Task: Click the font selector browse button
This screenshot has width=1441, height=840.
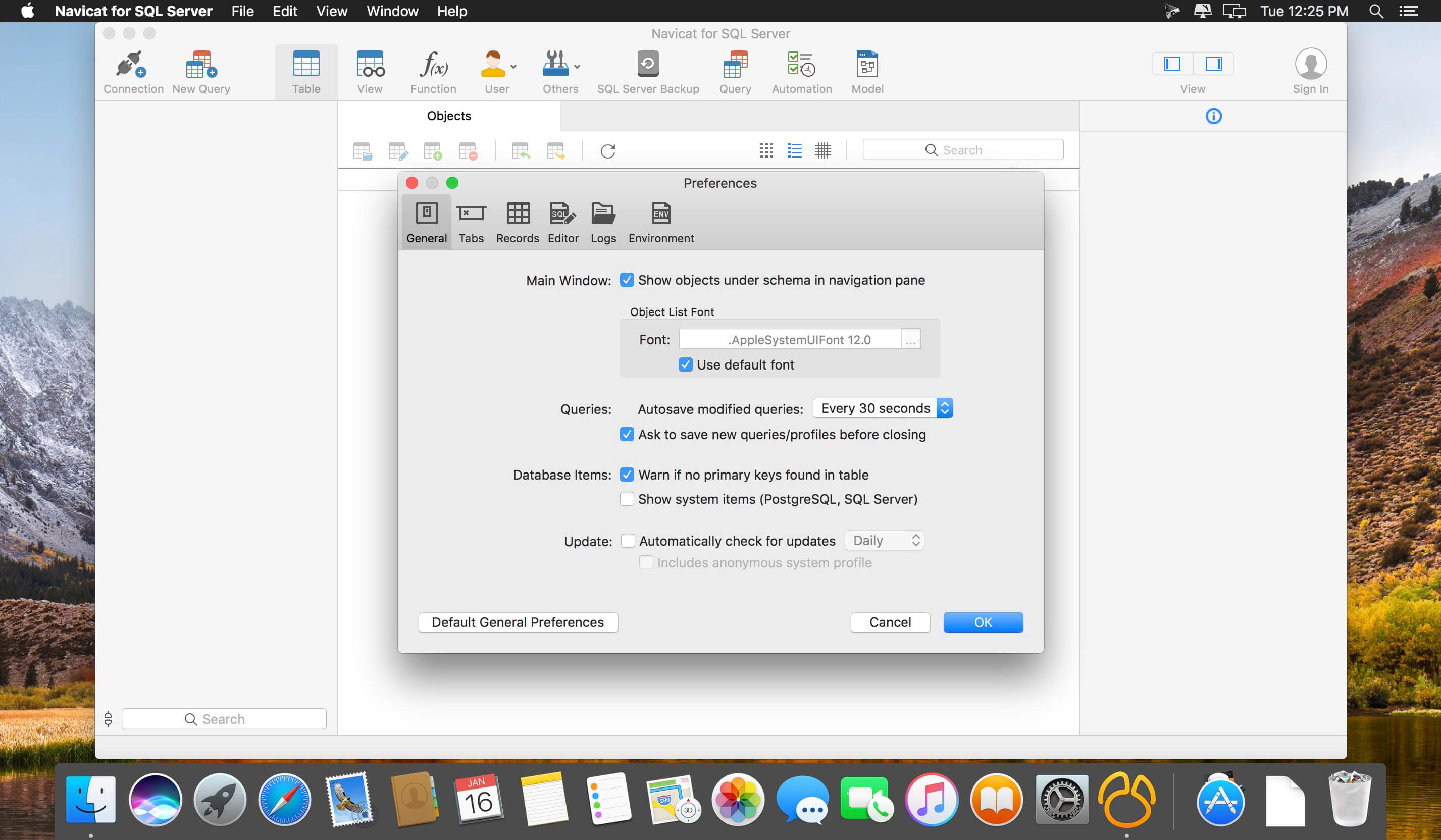Action: click(910, 339)
